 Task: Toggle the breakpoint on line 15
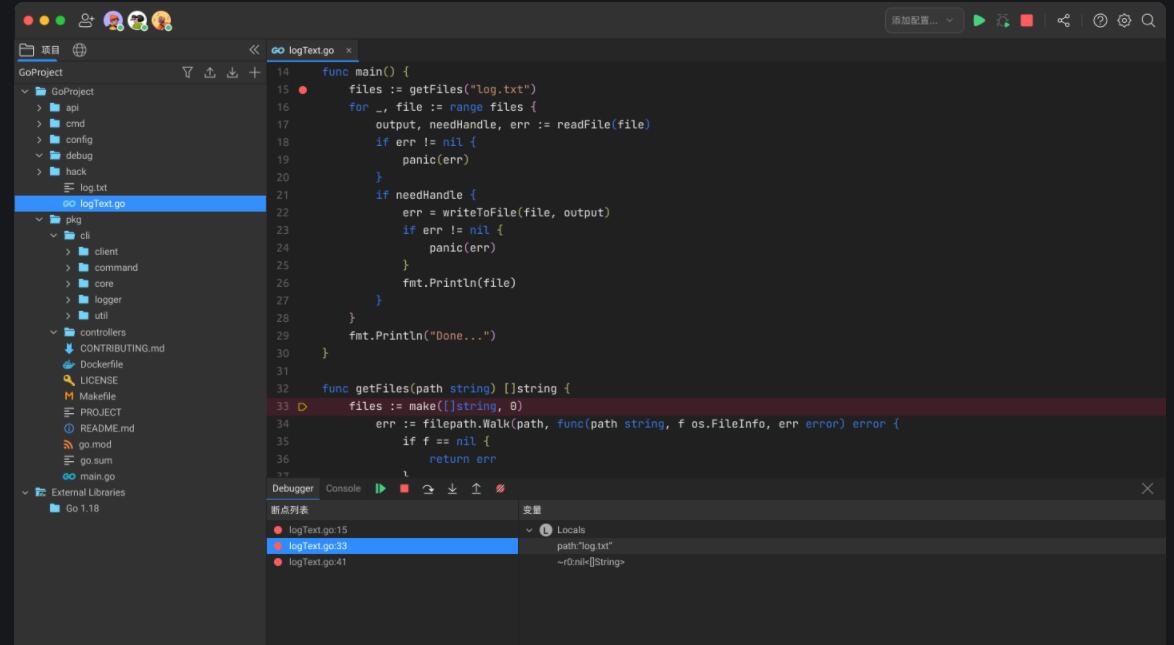(303, 90)
